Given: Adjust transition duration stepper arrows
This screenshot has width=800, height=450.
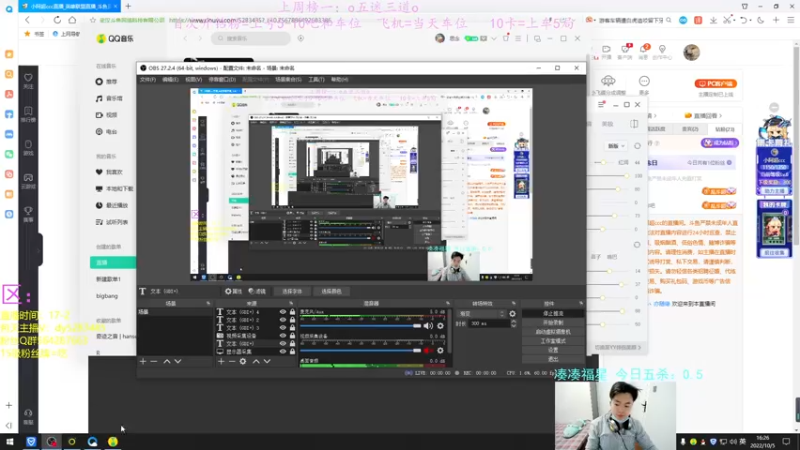Looking at the screenshot, I should (513, 323).
